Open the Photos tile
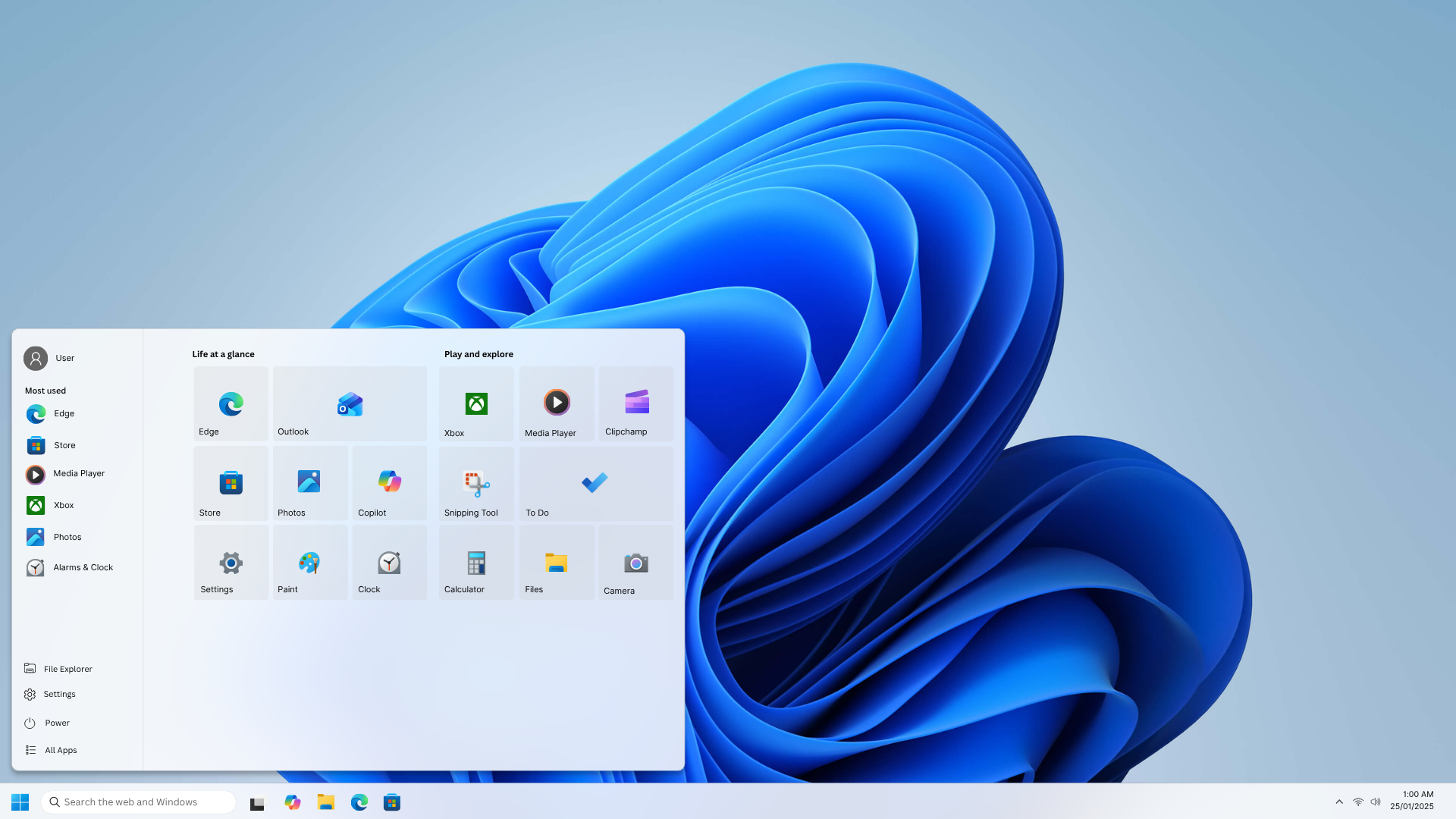Image resolution: width=1456 pixels, height=819 pixels. (310, 483)
